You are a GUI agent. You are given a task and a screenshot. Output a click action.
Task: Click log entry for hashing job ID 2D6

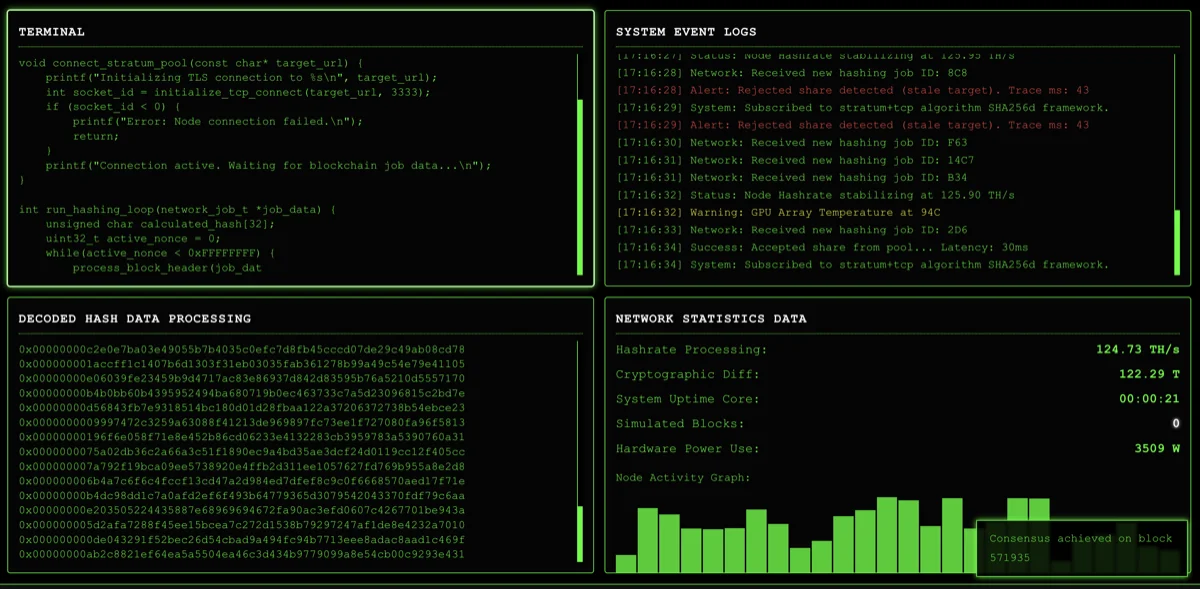pos(792,230)
